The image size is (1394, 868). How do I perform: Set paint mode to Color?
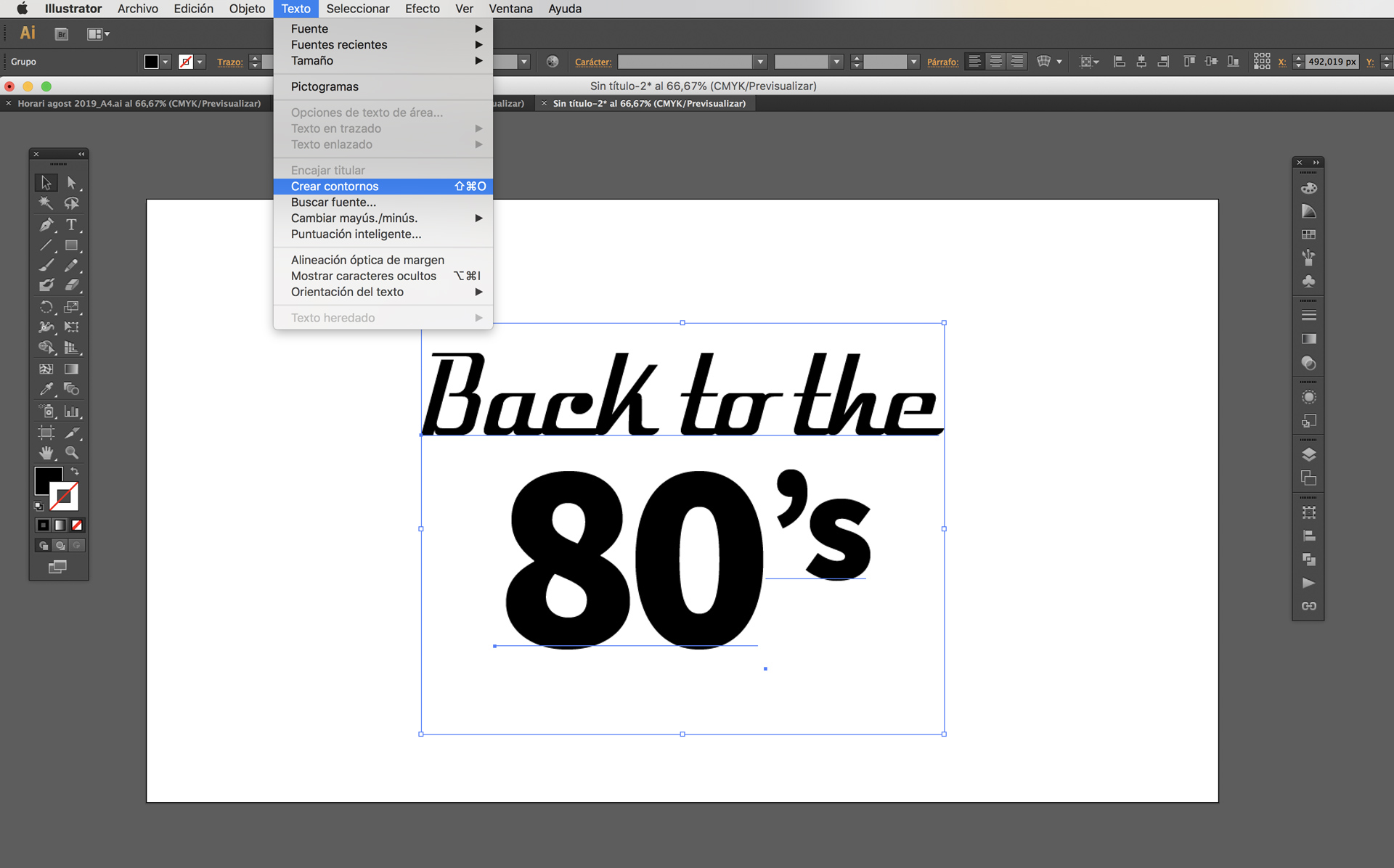pos(43,525)
